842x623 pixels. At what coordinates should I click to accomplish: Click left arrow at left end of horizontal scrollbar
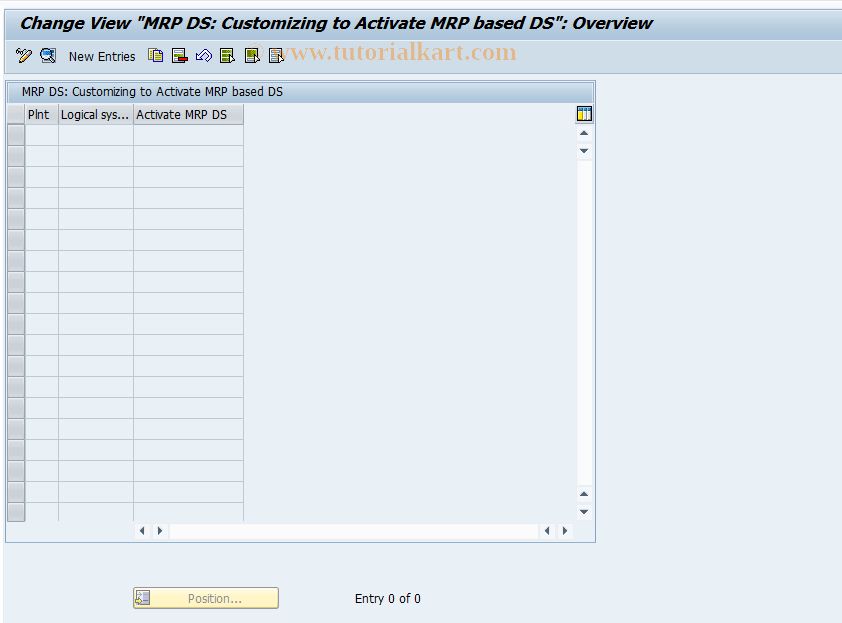pyautogui.click(x=142, y=531)
